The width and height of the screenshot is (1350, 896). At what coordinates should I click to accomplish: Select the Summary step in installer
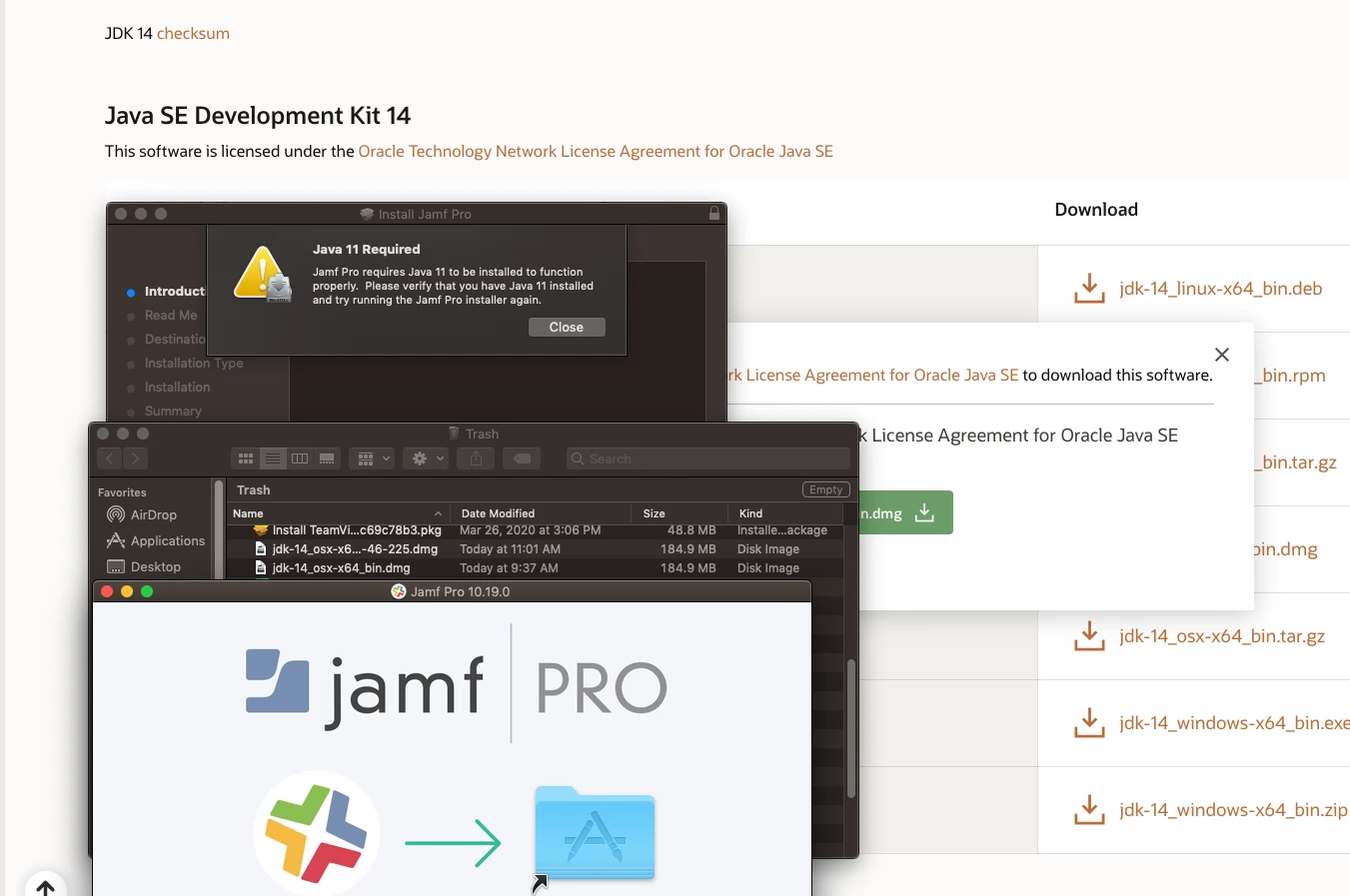[173, 411]
